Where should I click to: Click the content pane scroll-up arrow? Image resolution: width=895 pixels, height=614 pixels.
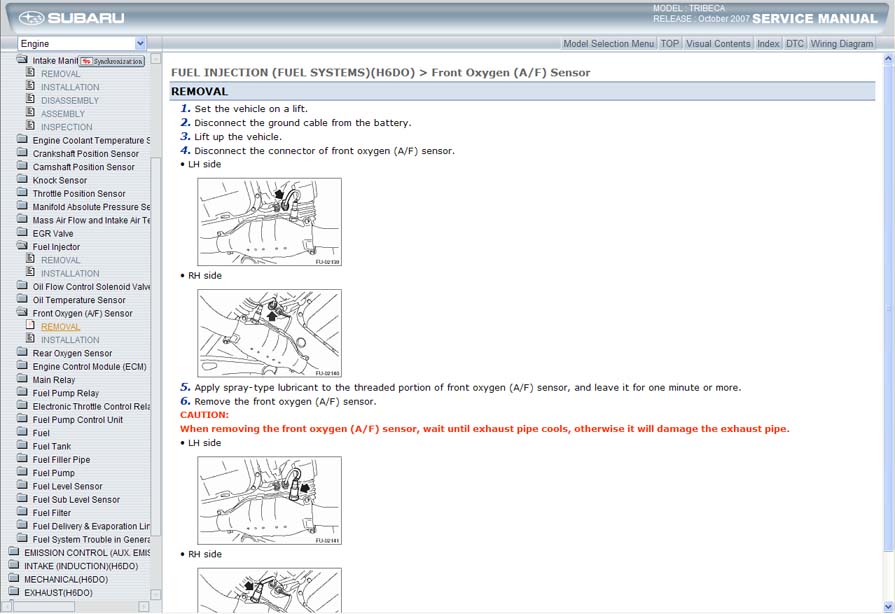[889, 58]
